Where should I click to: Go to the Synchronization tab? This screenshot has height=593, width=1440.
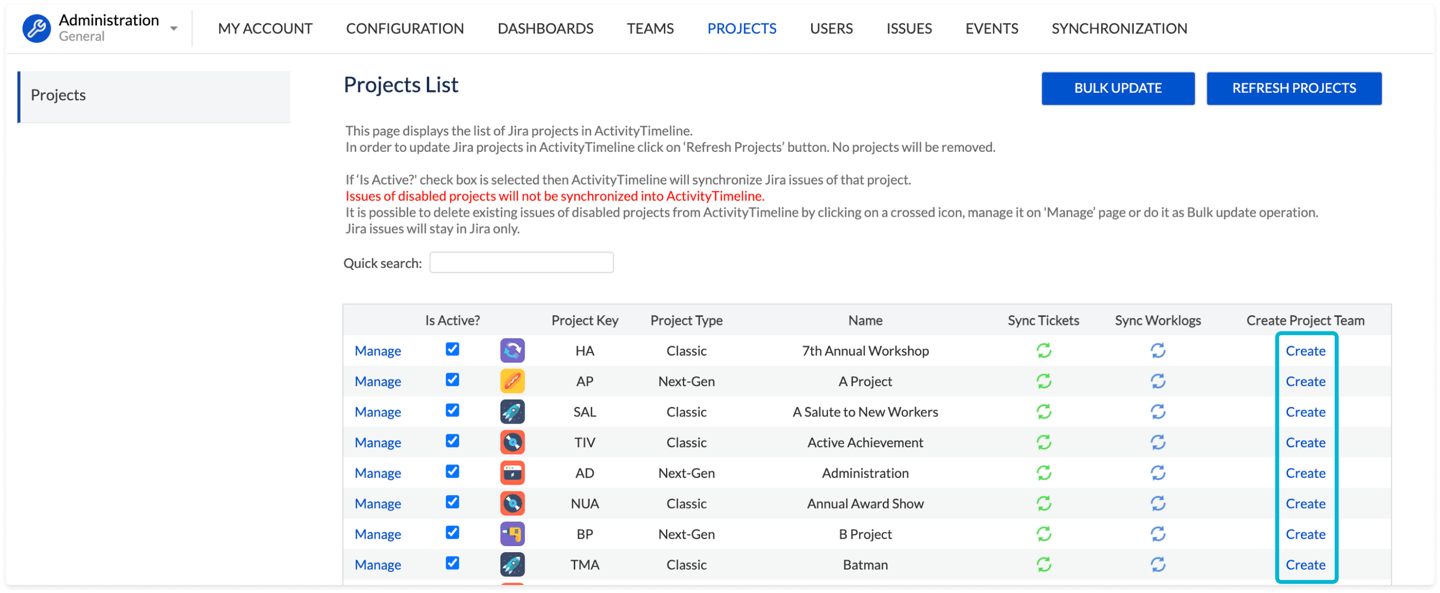point(1119,28)
